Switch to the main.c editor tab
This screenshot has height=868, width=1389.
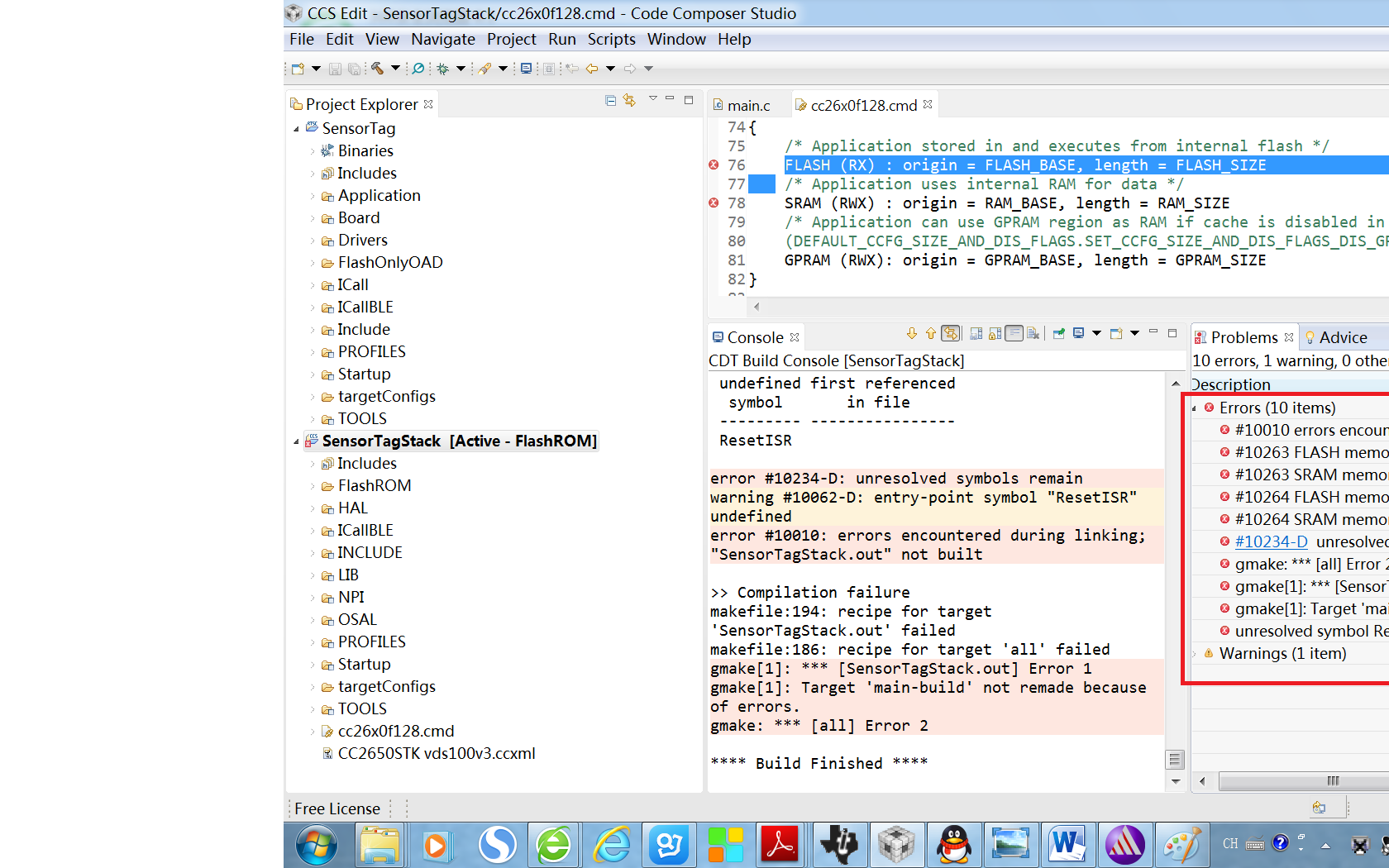pyautogui.click(x=748, y=106)
